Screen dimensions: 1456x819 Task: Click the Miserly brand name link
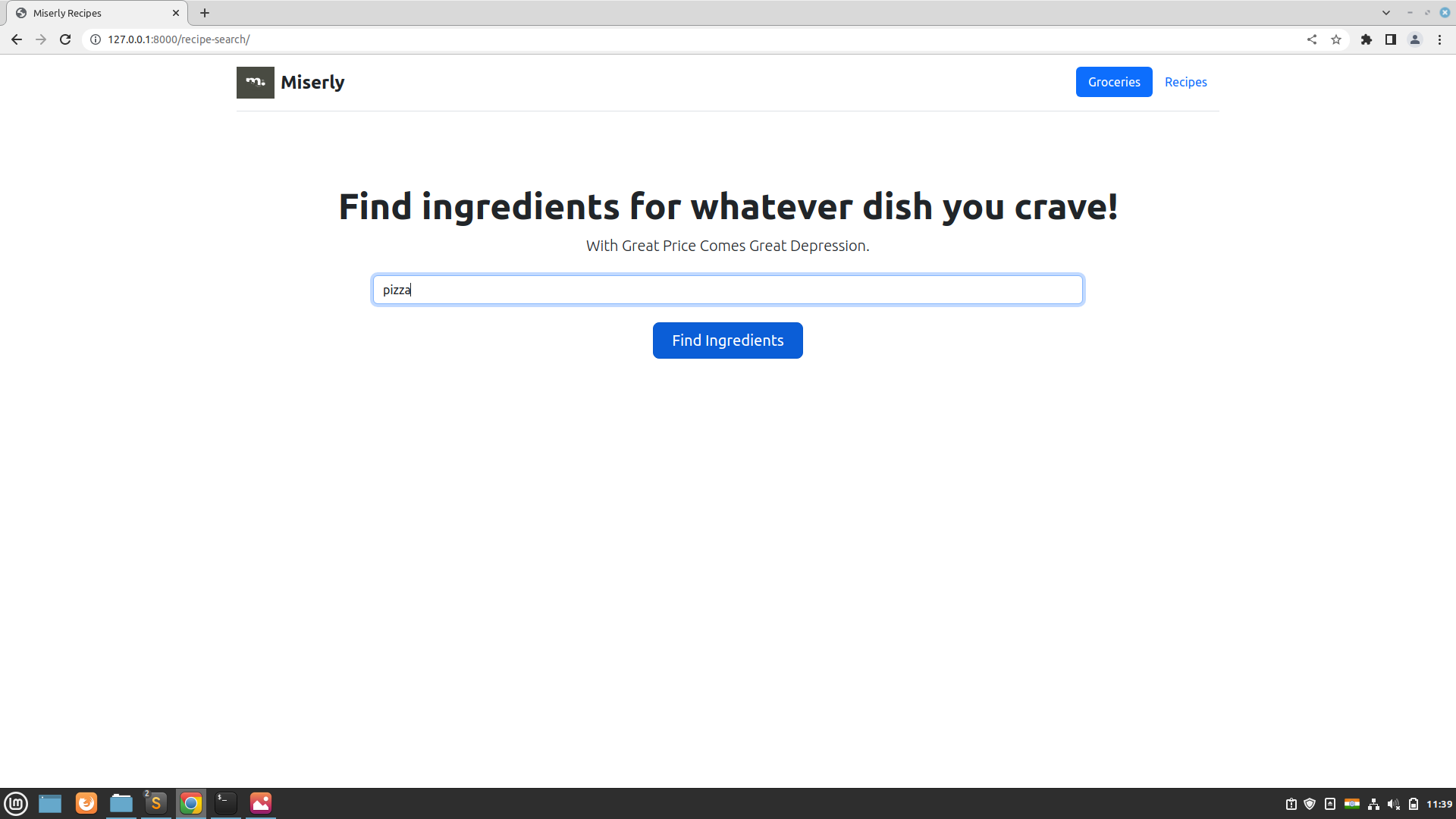coord(312,82)
